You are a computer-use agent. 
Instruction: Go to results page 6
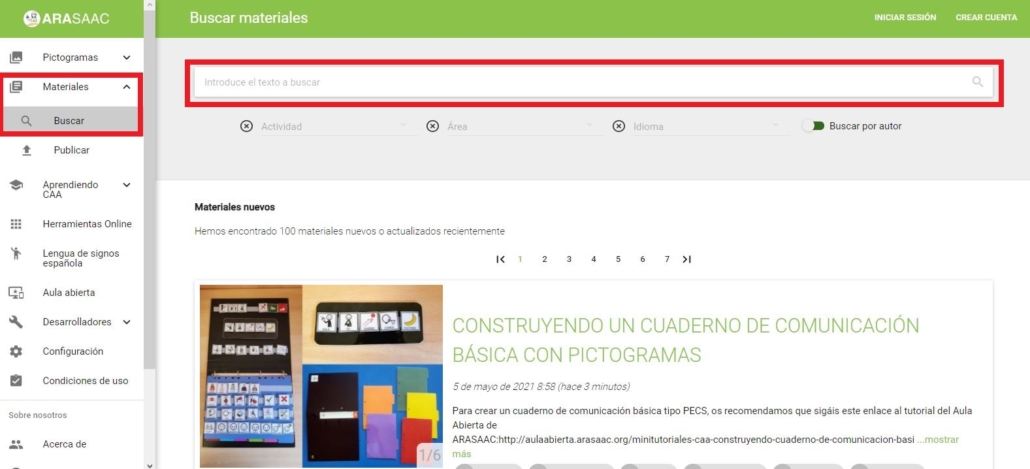click(642, 259)
